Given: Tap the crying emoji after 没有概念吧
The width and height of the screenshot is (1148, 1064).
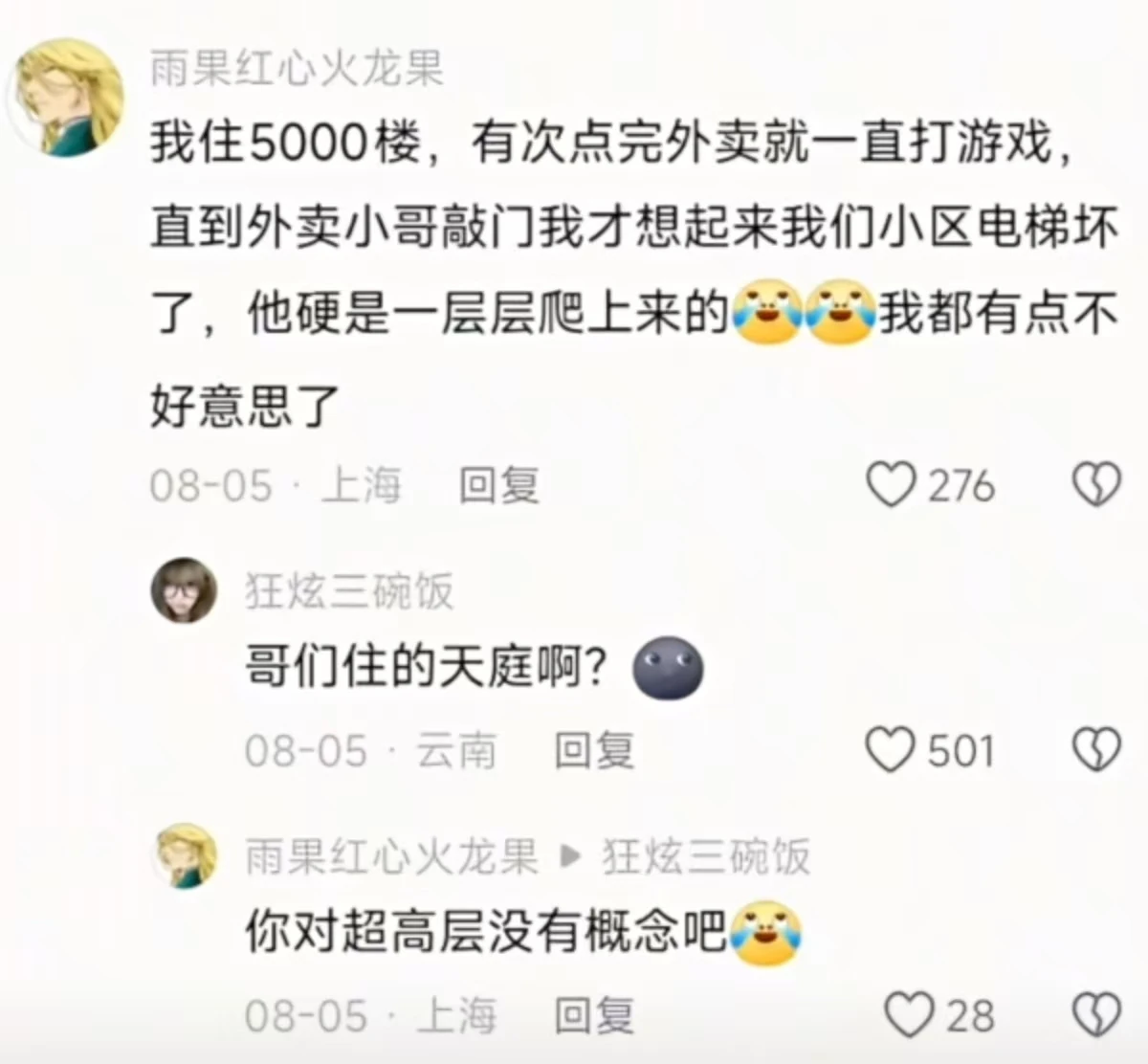Looking at the screenshot, I should [765, 933].
